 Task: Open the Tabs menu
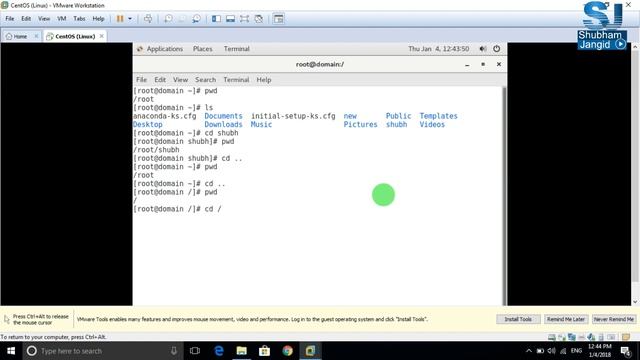(x=79, y=19)
